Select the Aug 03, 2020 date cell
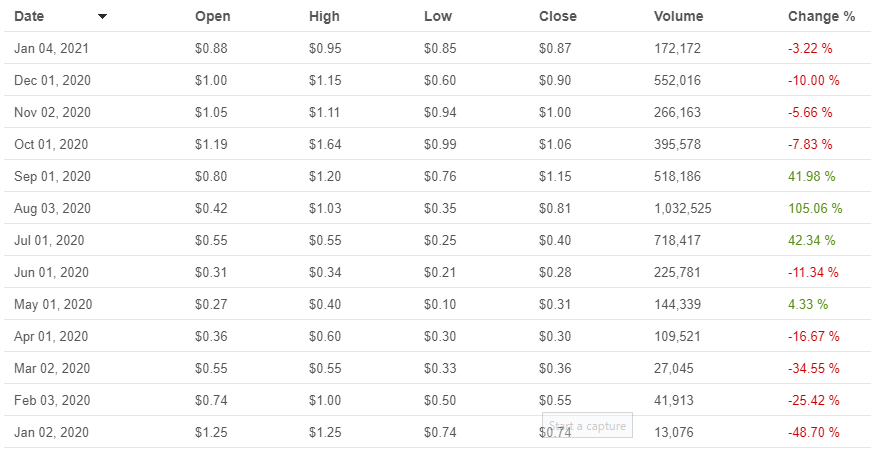Screen dimensions: 871x450 pyautogui.click(x=53, y=208)
